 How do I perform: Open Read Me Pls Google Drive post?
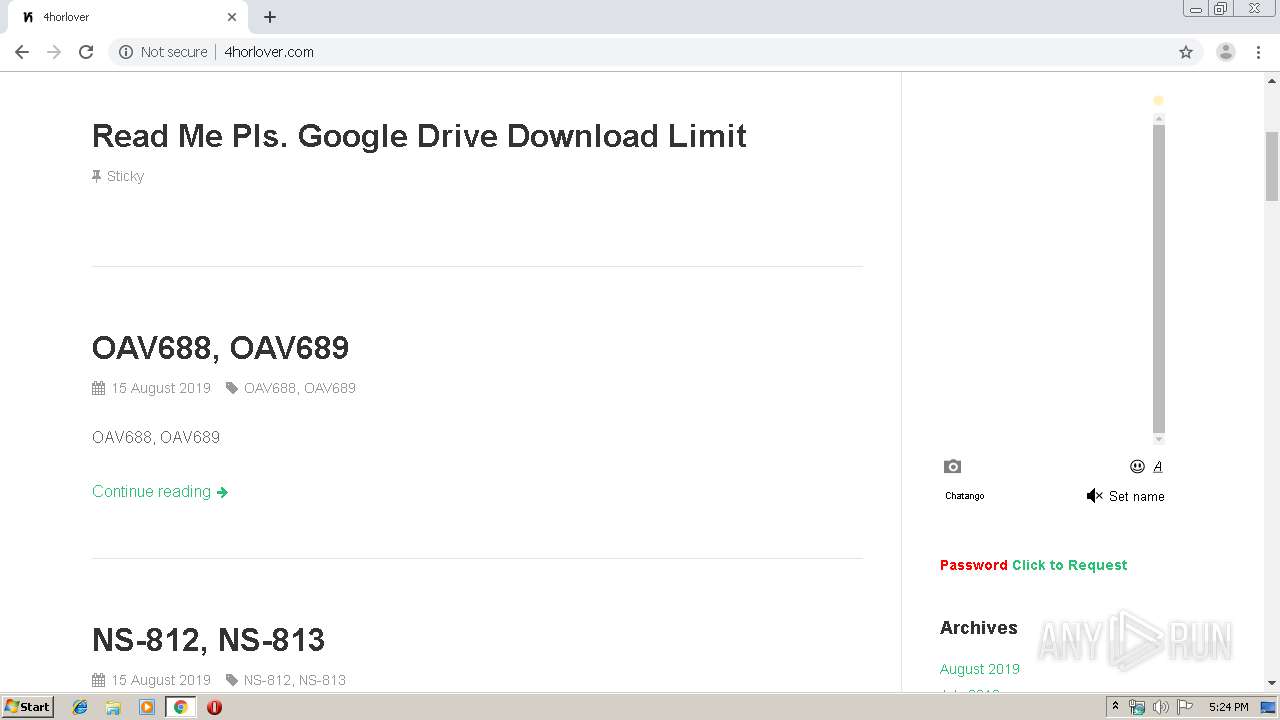coord(419,136)
